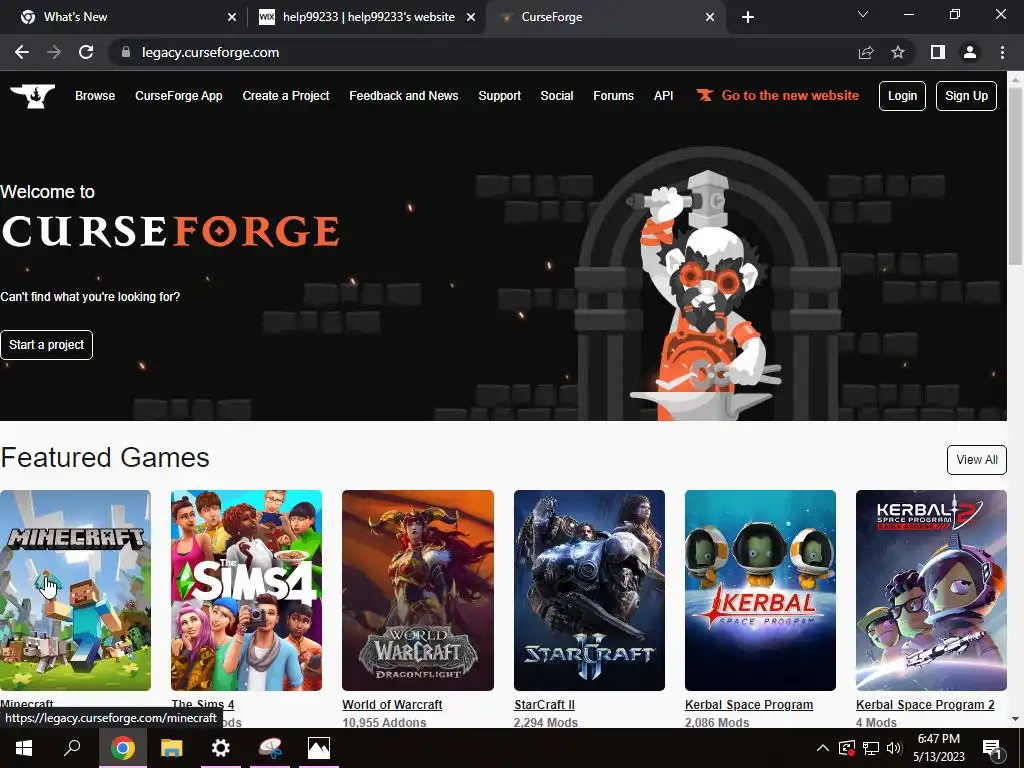Close the CurseForge tab
This screenshot has width=1024, height=768.
[x=710, y=17]
